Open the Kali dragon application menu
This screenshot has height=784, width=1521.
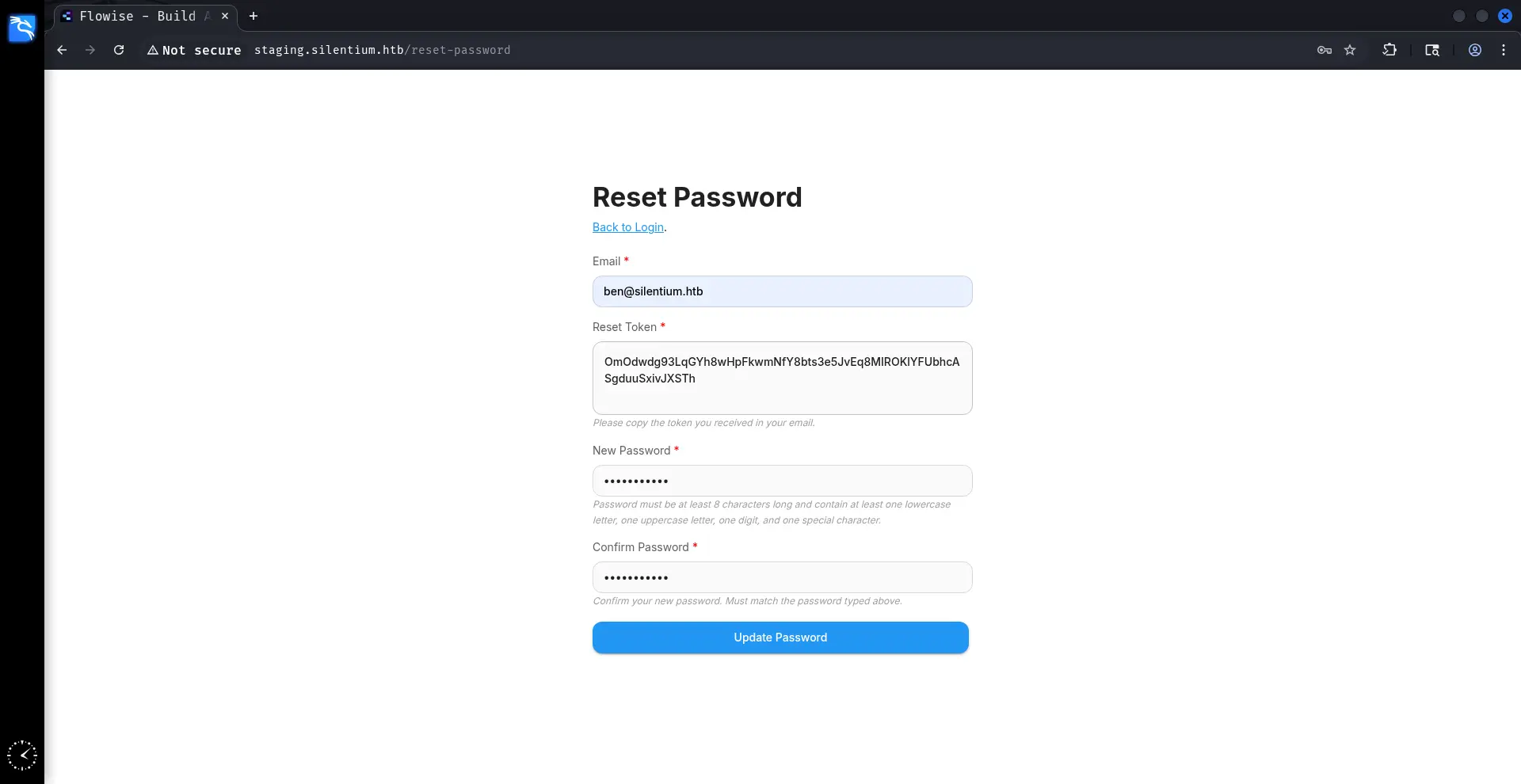coord(22,29)
